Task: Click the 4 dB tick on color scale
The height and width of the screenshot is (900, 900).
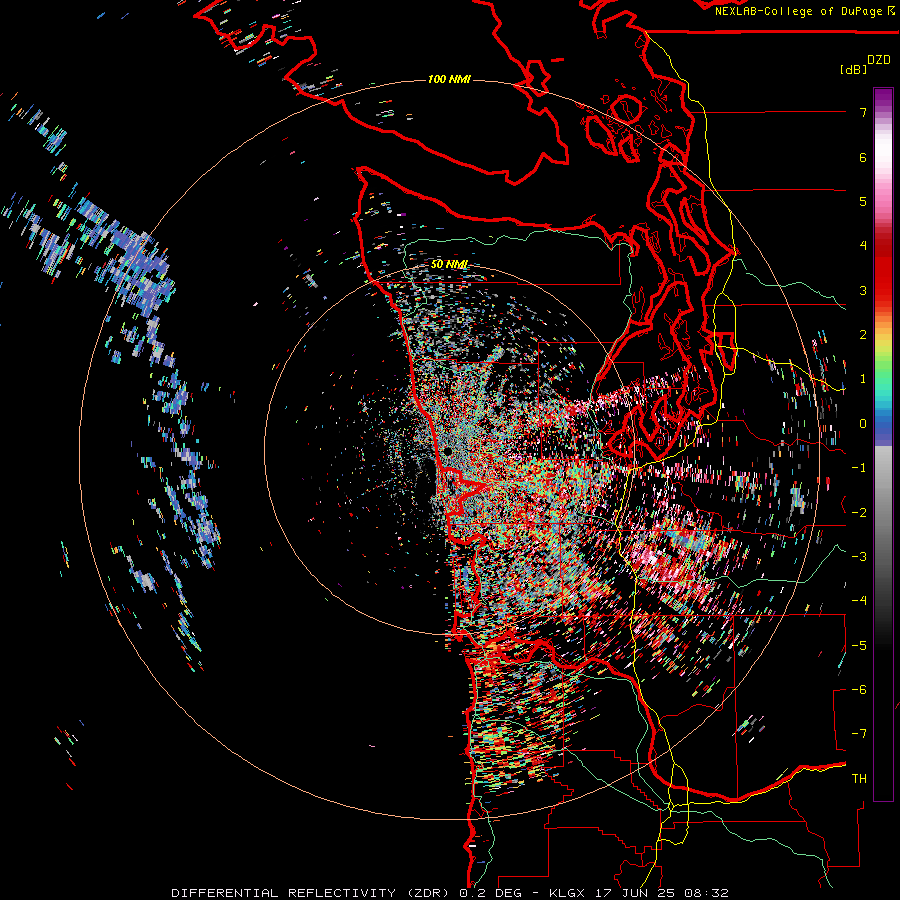Action: click(863, 246)
